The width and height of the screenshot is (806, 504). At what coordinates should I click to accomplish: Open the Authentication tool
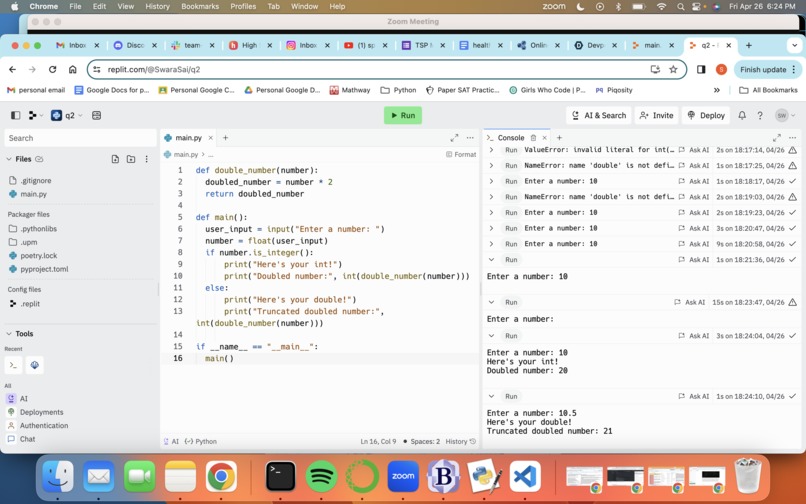tap(44, 425)
